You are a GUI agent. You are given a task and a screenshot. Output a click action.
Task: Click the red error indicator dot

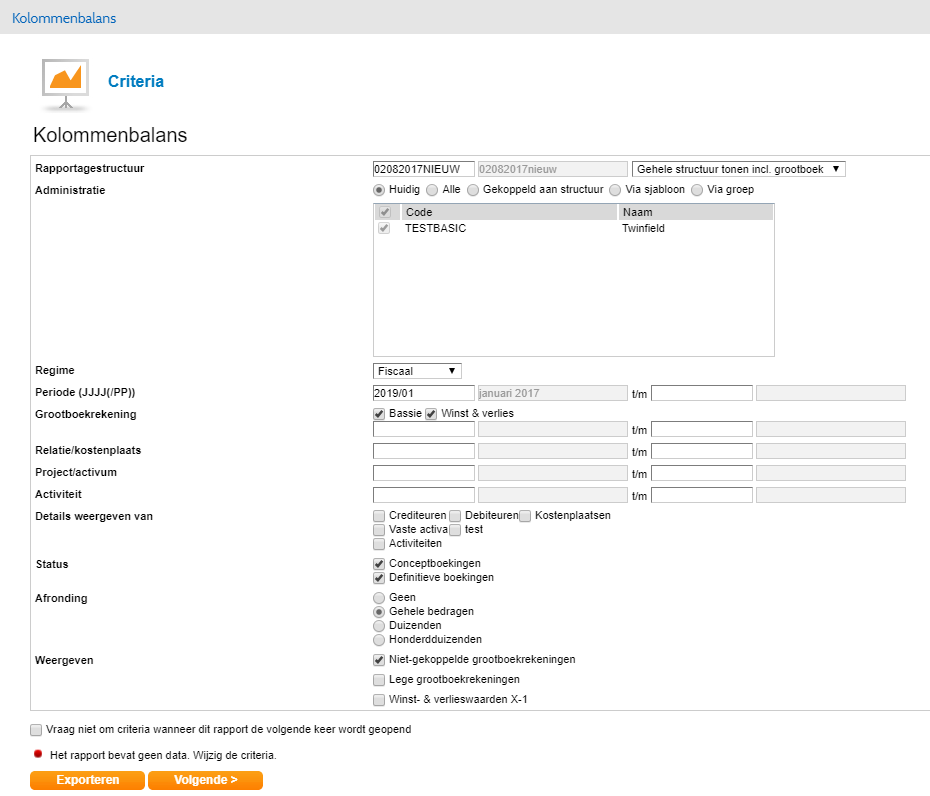[x=38, y=754]
